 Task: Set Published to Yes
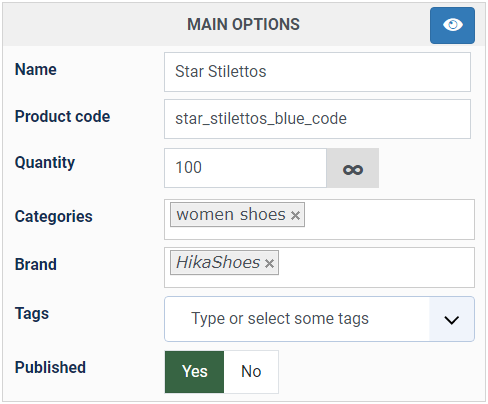[194, 372]
